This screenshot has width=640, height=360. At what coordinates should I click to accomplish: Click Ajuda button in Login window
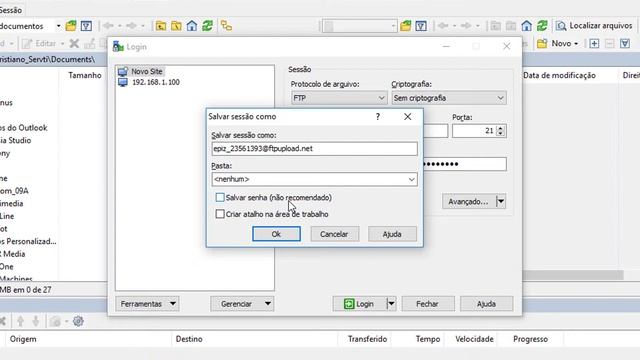[x=487, y=304]
